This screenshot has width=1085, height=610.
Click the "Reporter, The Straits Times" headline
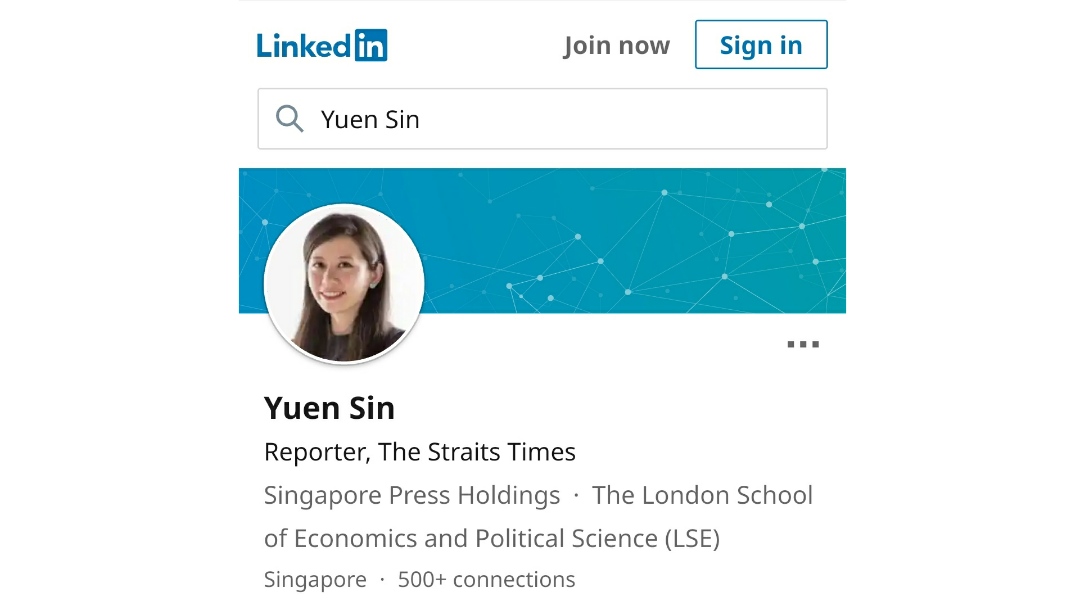click(x=420, y=452)
